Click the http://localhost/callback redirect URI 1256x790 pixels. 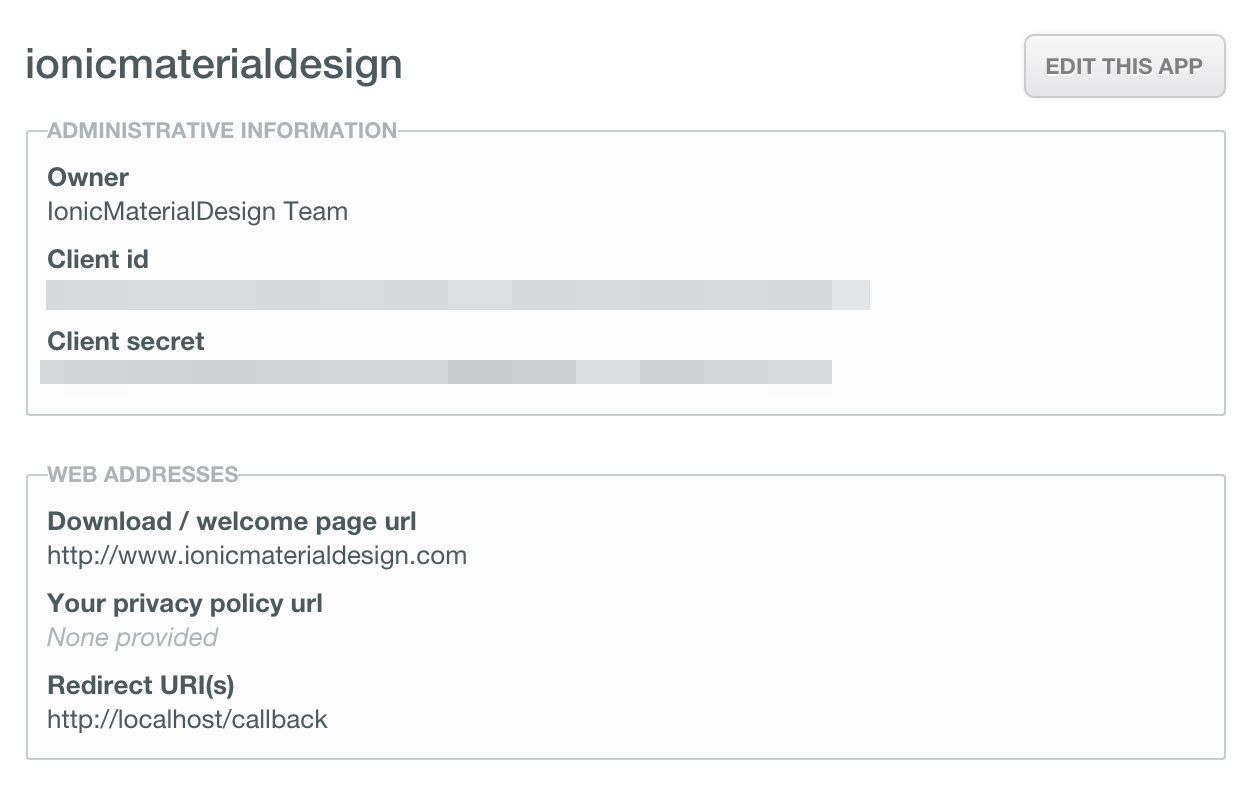point(187,720)
